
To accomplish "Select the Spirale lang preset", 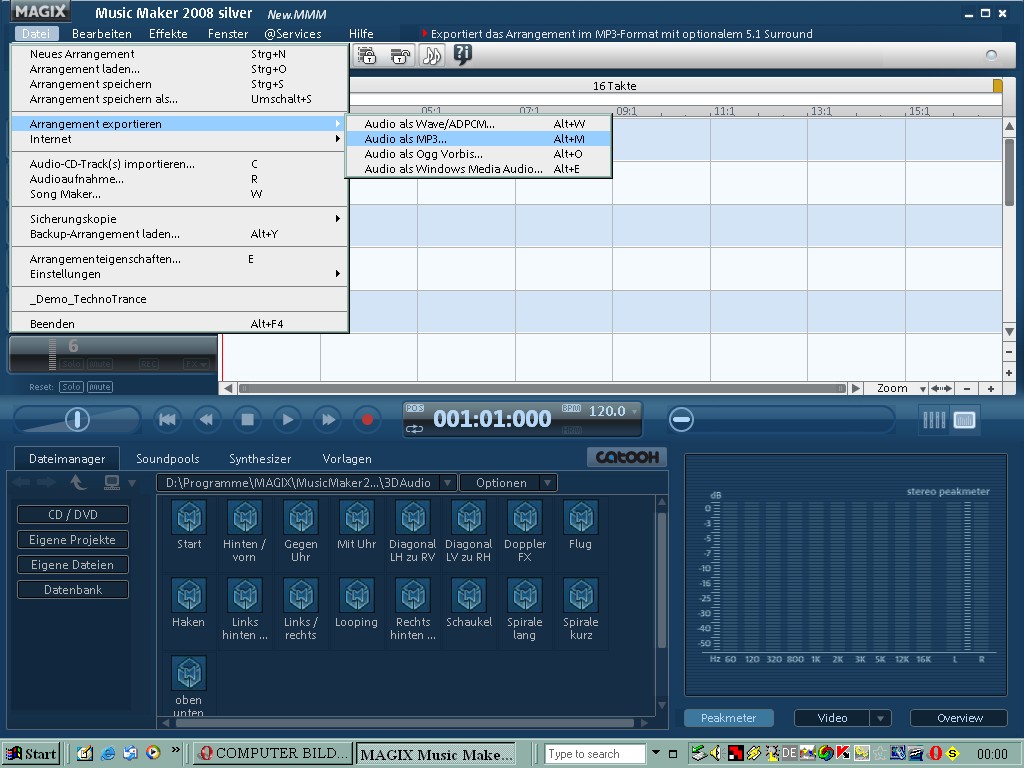I will click(x=524, y=609).
